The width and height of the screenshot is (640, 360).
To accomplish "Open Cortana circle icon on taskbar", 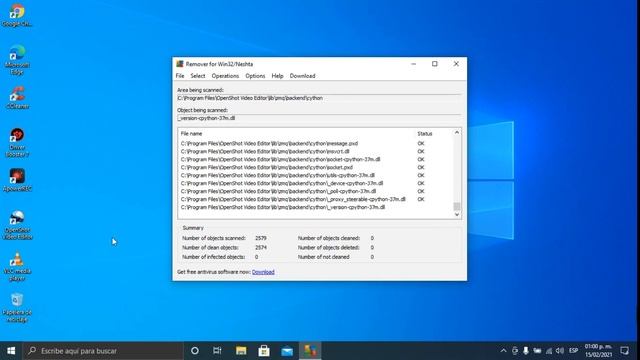I will (195, 351).
